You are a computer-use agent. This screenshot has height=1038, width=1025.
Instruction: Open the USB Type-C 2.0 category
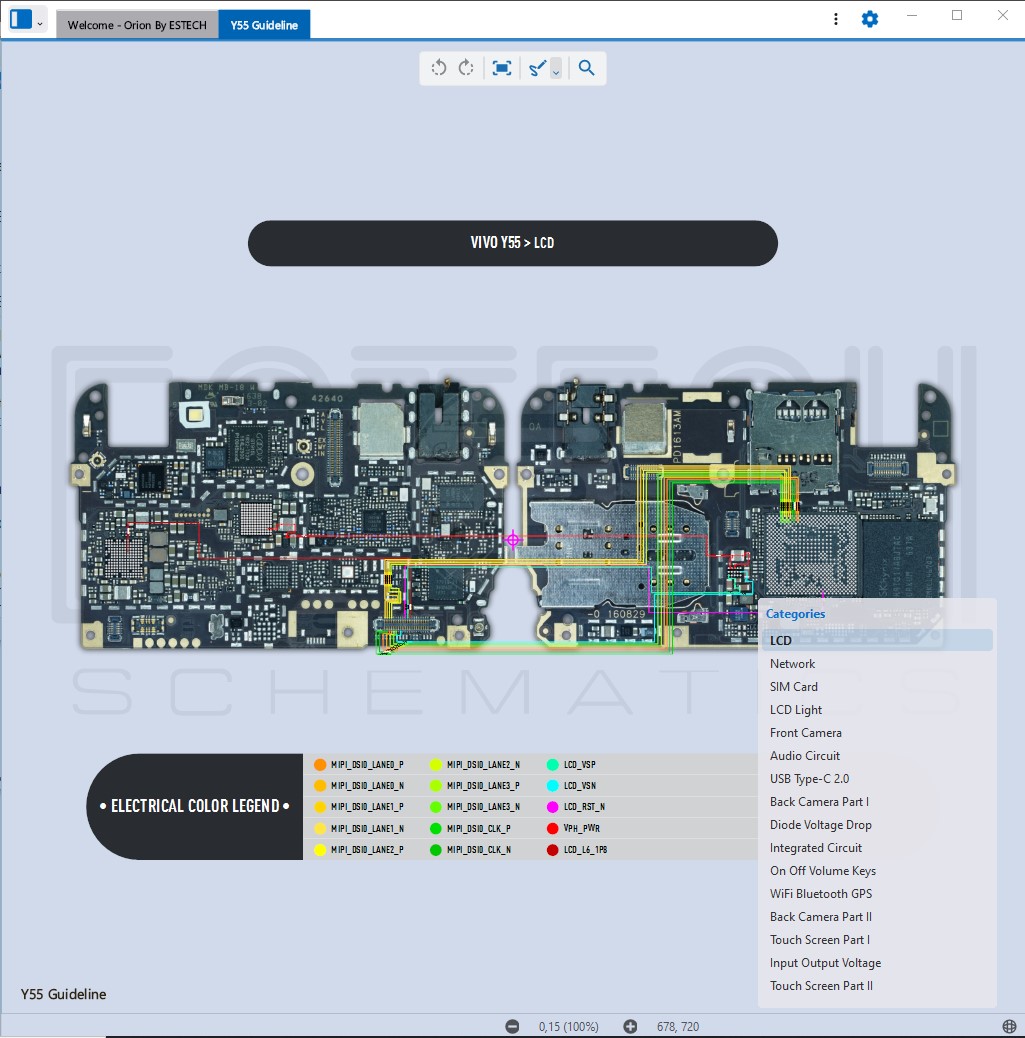(877, 778)
